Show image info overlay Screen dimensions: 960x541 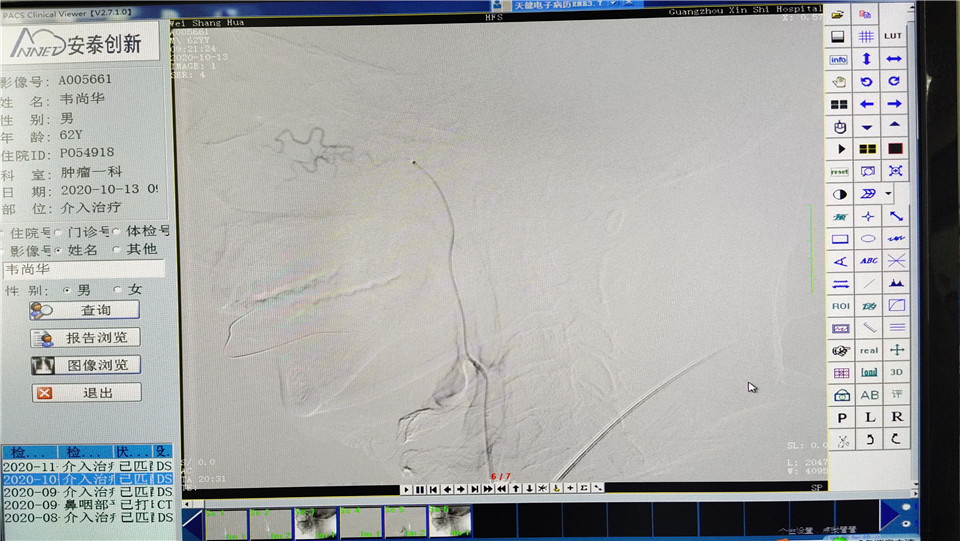coord(839,59)
